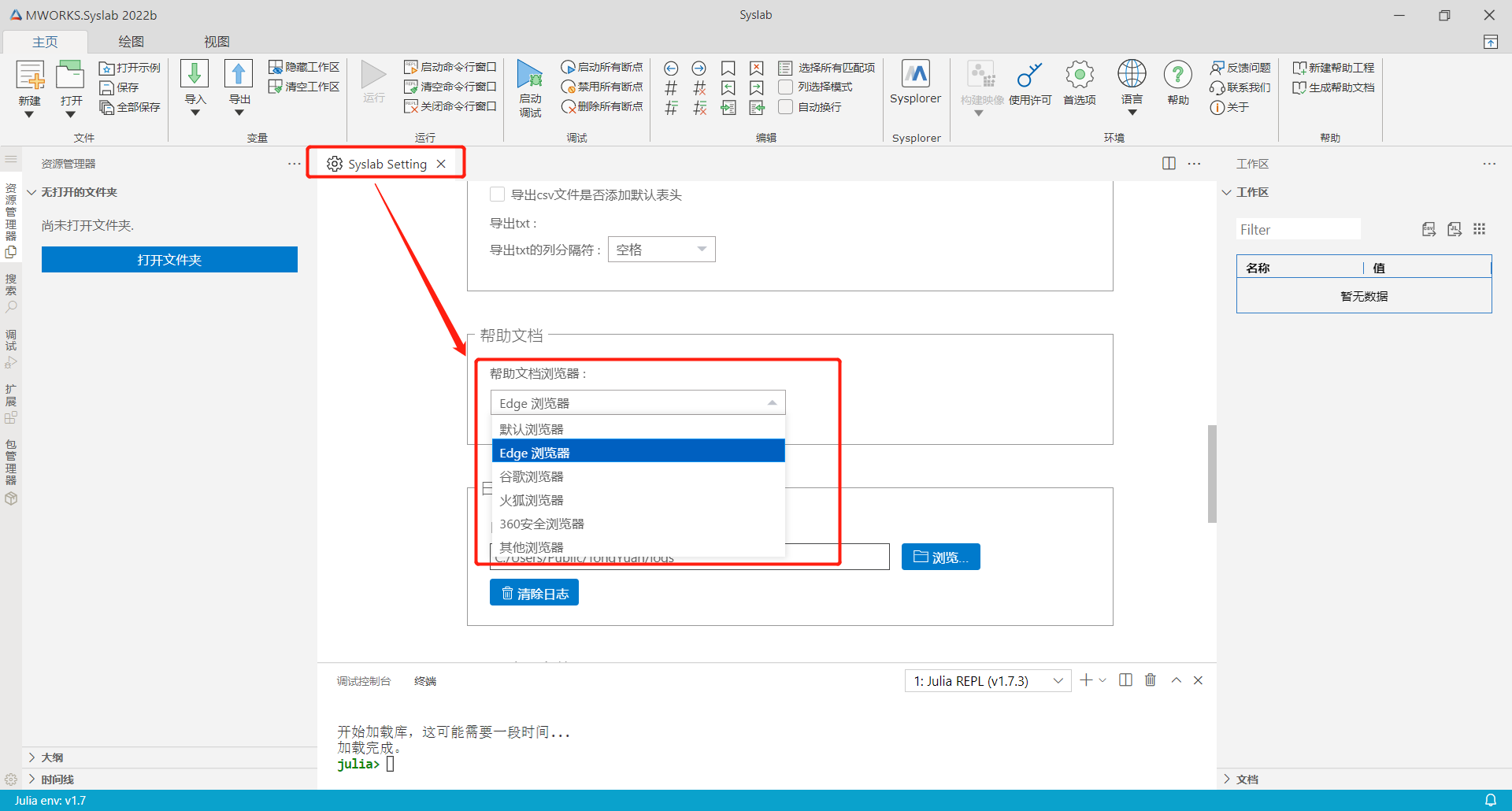
Task: Switch to the 终端 tab
Action: pos(425,681)
